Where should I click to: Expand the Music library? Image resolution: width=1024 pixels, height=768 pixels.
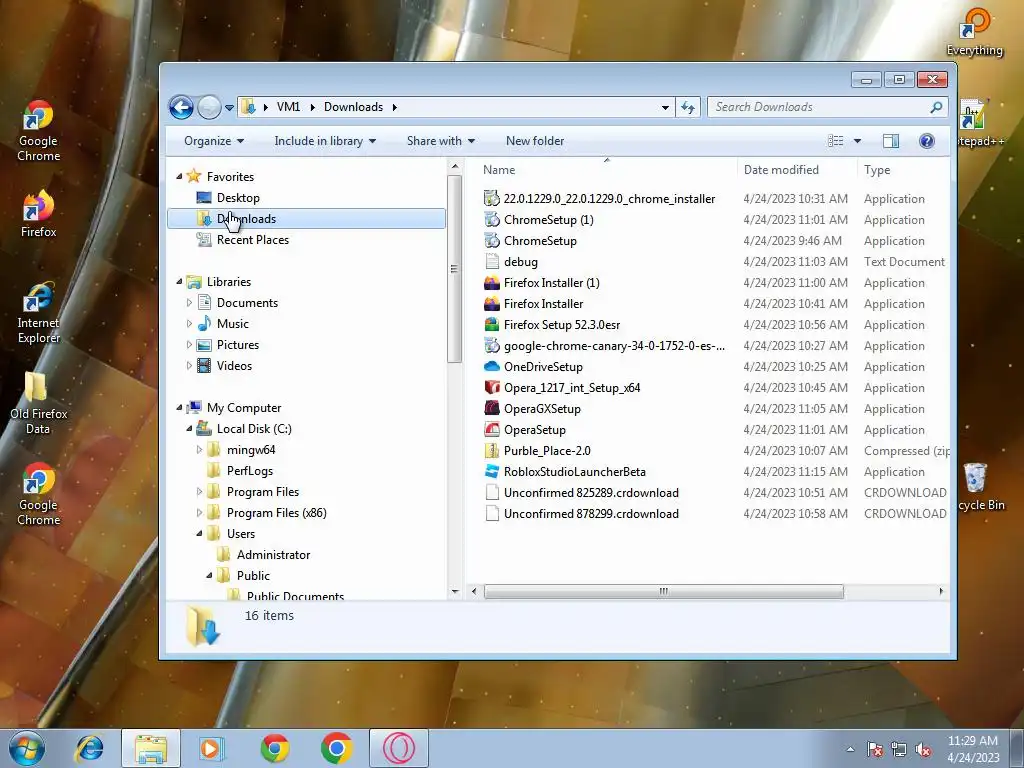[x=189, y=324]
